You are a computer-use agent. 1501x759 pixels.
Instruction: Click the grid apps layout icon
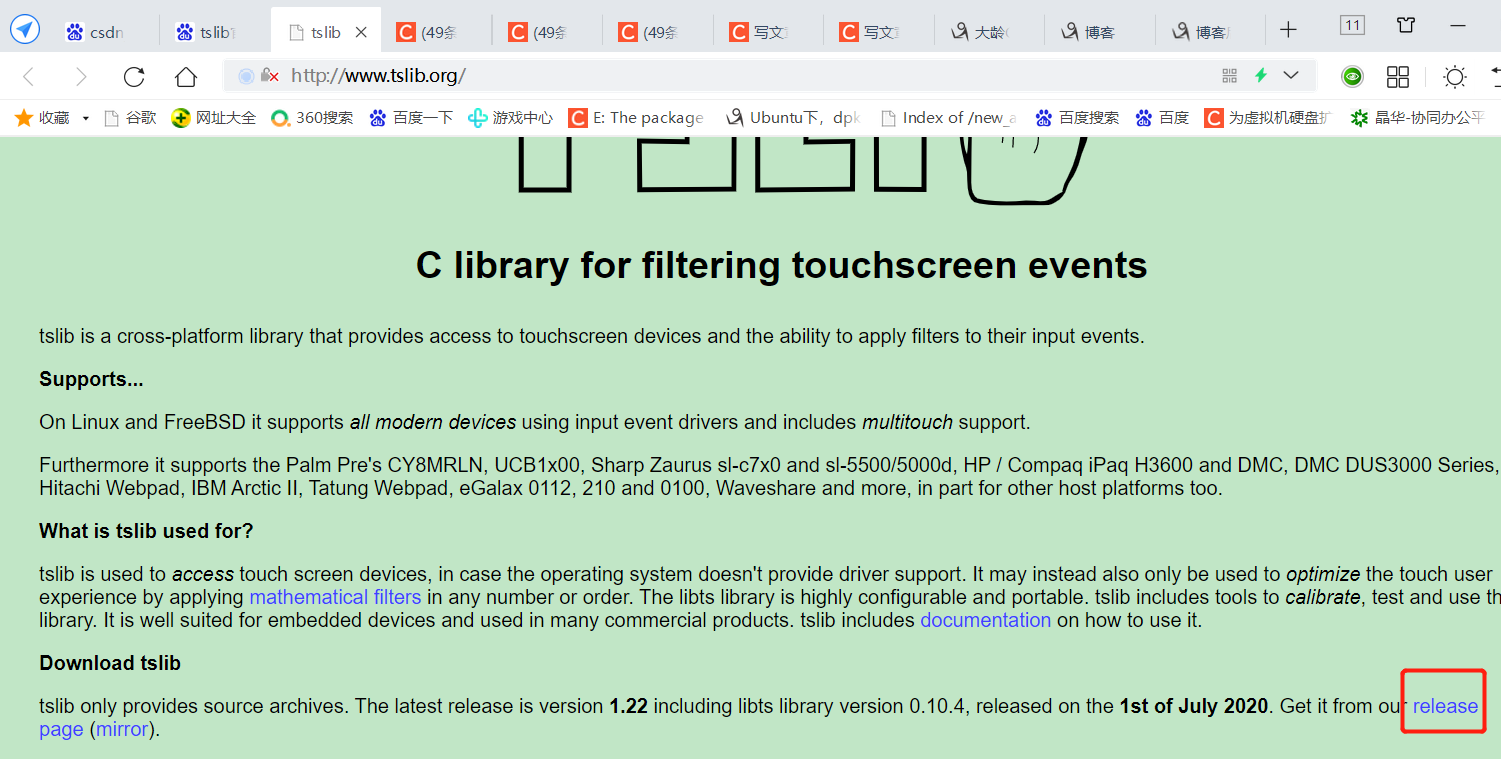(1397, 76)
